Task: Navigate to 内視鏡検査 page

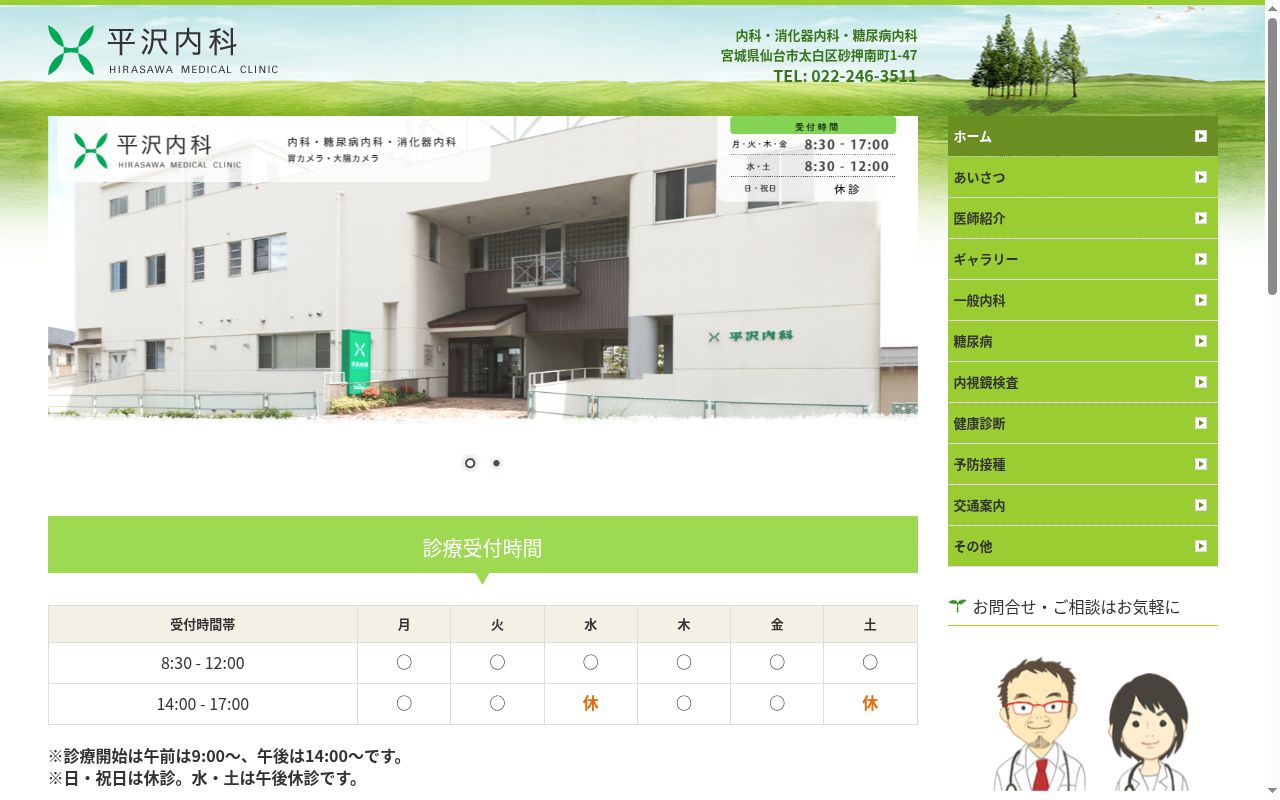Action: [x=1083, y=382]
